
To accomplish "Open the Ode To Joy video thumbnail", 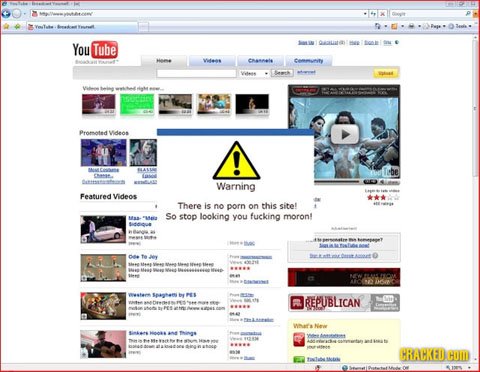I will pos(103,268).
